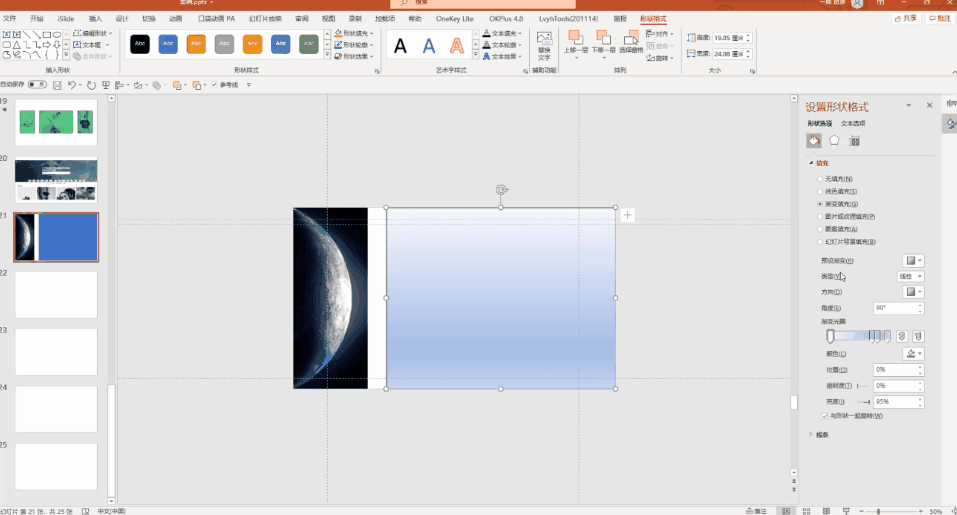Choose the blue A WordArt style
This screenshot has width=957, height=515.
(429, 46)
